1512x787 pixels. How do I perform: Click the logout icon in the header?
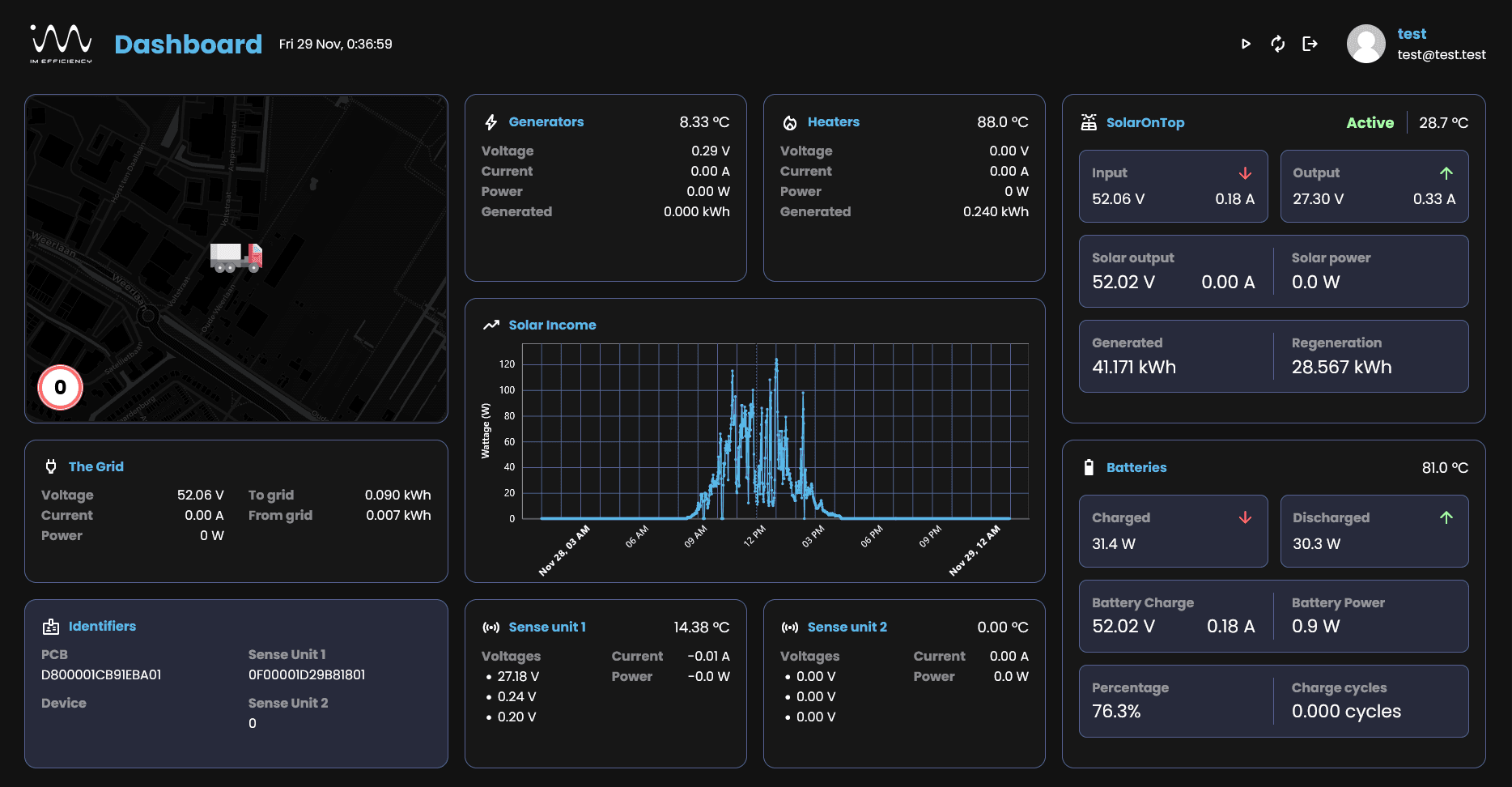point(1310,45)
